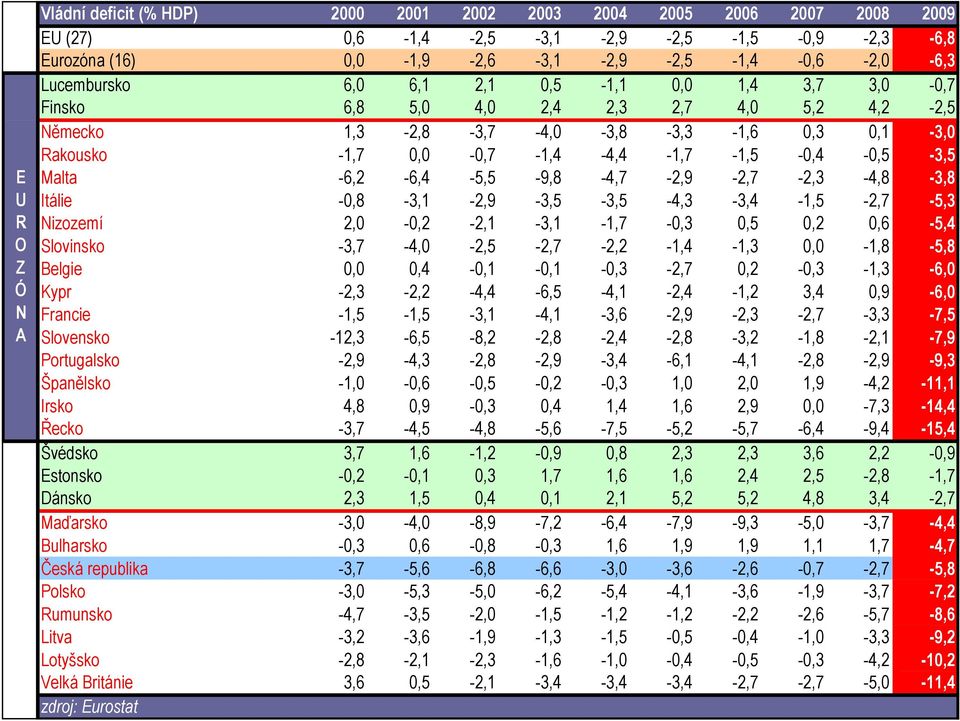
Task: Select EU (27) 2009 value -6,8
Action: pos(942,38)
